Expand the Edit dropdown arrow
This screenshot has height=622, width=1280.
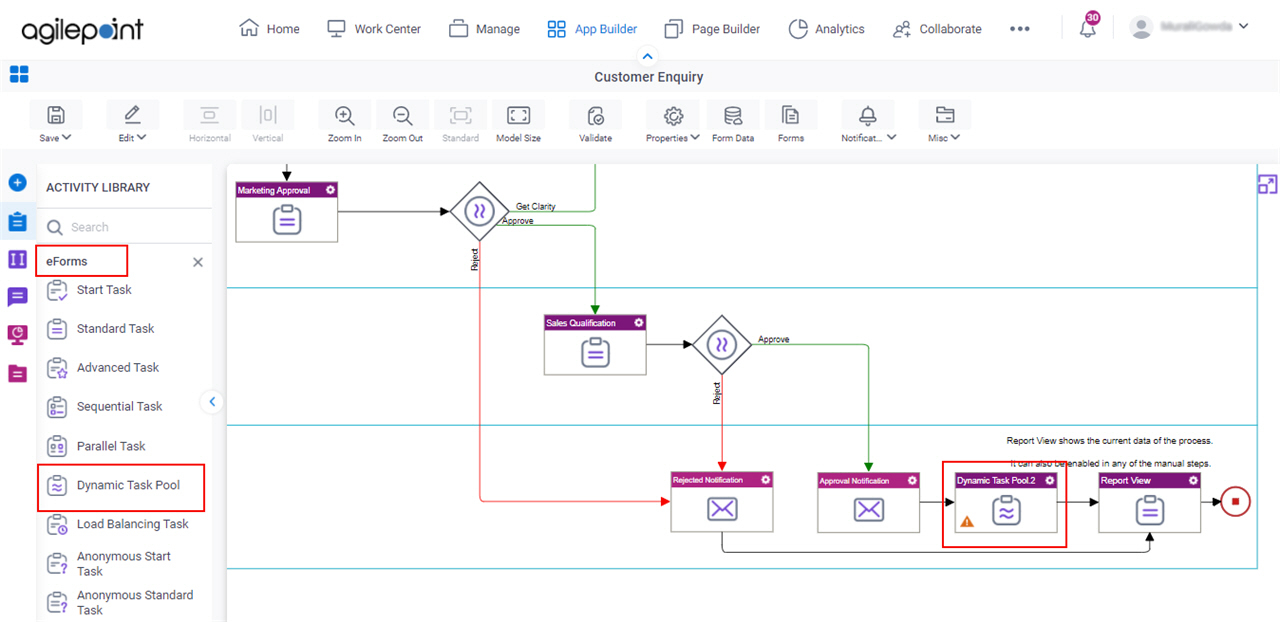click(142, 138)
